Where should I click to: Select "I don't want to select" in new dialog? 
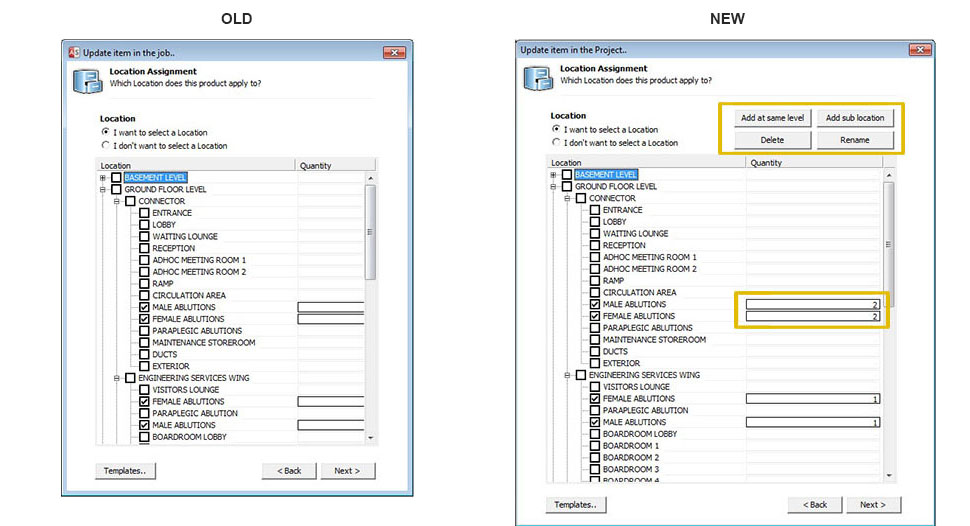557,143
